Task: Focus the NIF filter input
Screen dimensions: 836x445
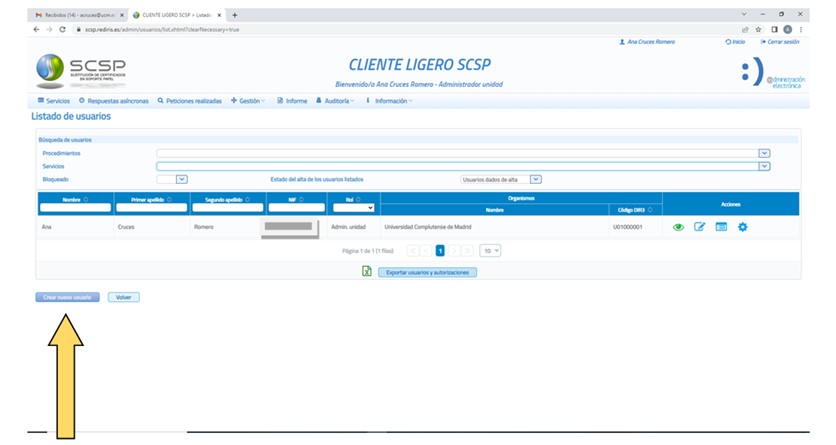Action: tap(296, 208)
